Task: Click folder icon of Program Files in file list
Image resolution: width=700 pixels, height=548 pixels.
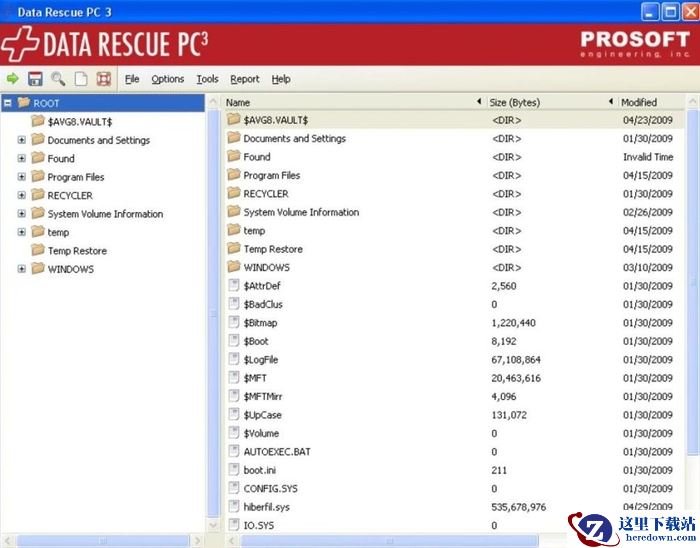Action: point(233,175)
